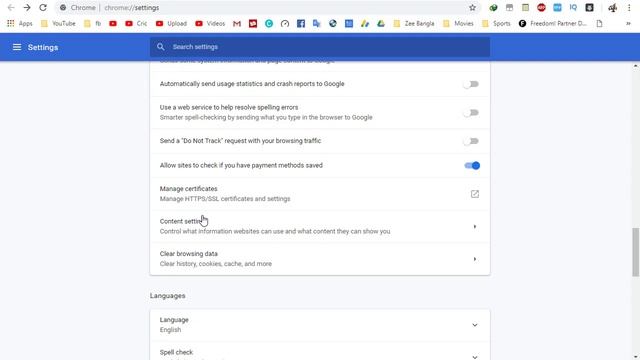The height and width of the screenshot is (360, 640).
Task: Open the teal C bookmark icon
Action: coord(269,24)
